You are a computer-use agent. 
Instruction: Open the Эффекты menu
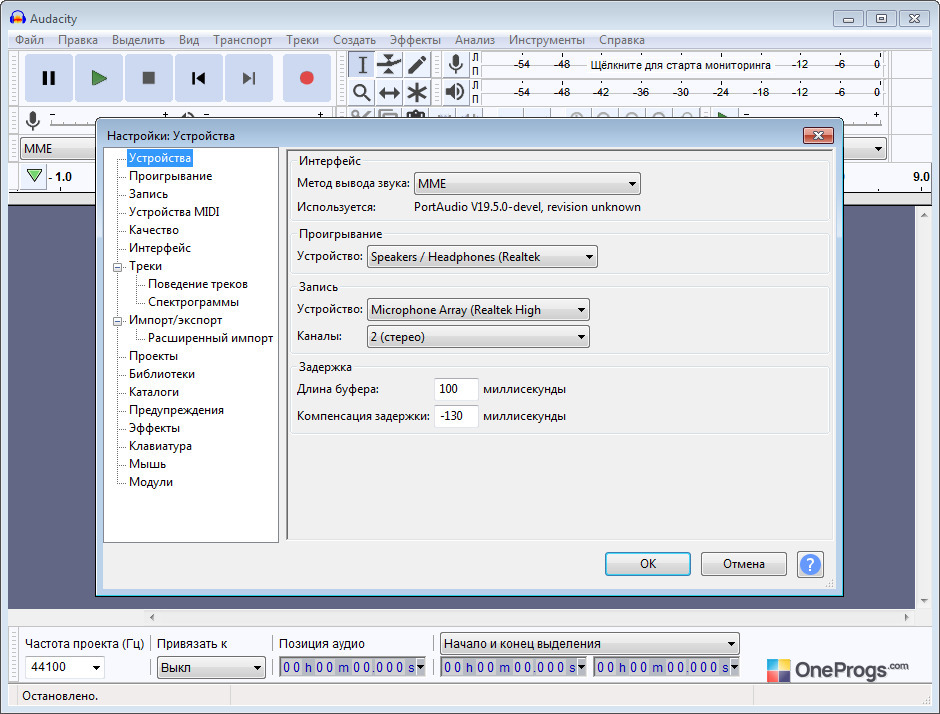[415, 40]
